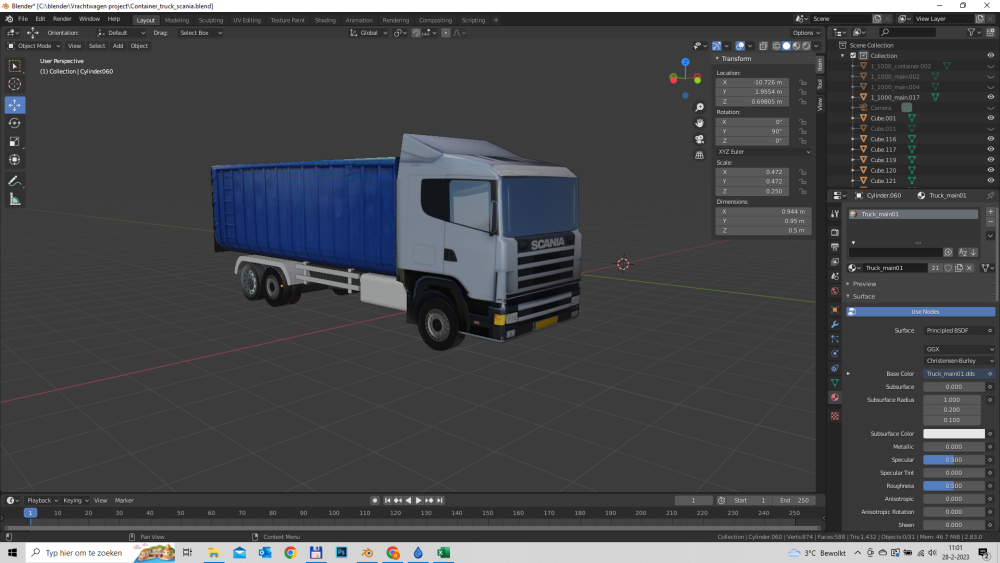
Task: Open the Modifier wrench tab in Properties
Action: click(x=835, y=325)
